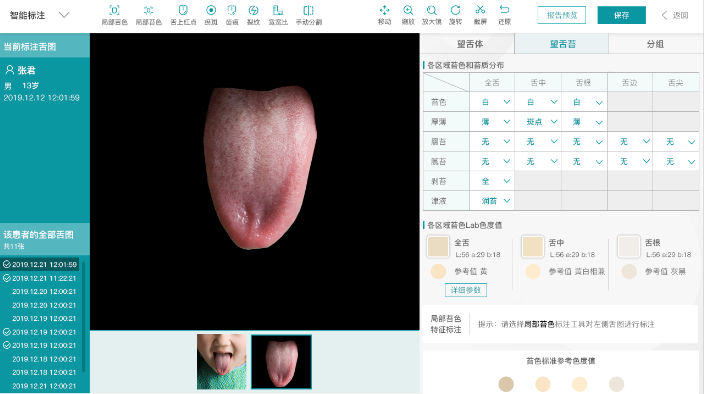The width and height of the screenshot is (704, 394).
Task: Click the 全舌 Lab color swatch
Action: point(438,246)
